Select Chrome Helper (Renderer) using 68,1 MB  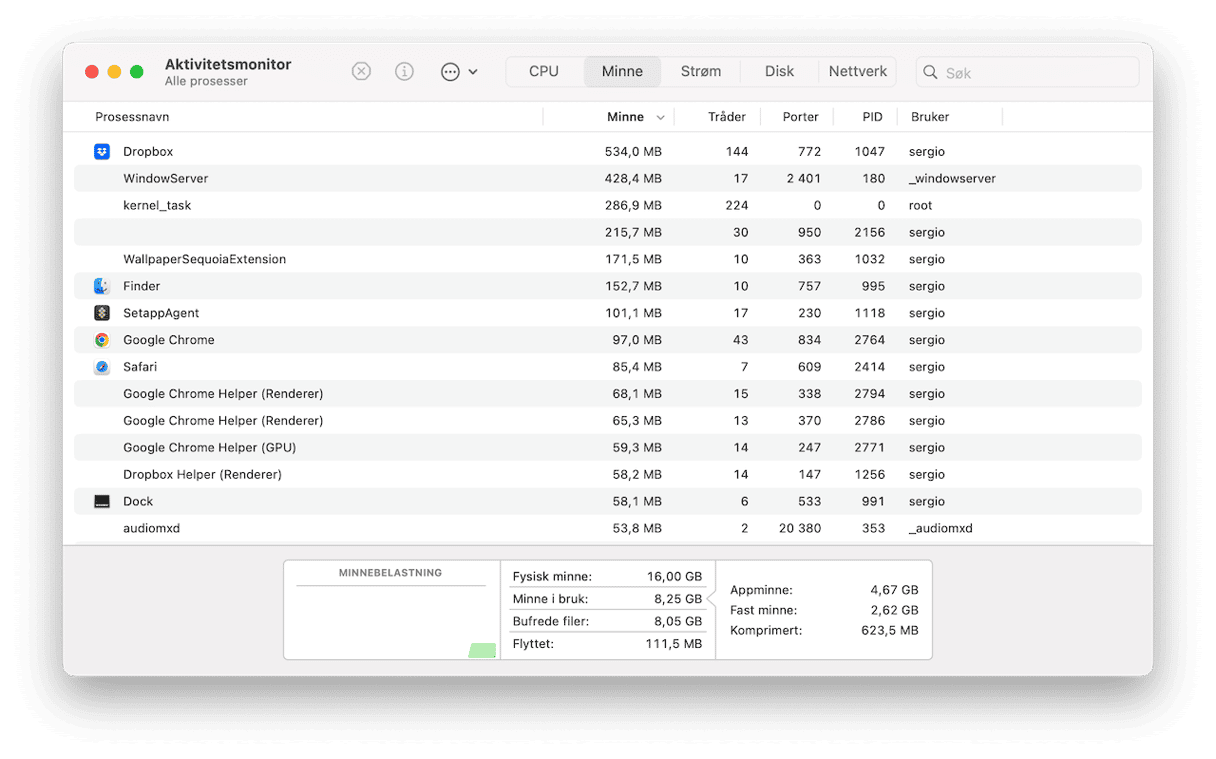(x=608, y=394)
